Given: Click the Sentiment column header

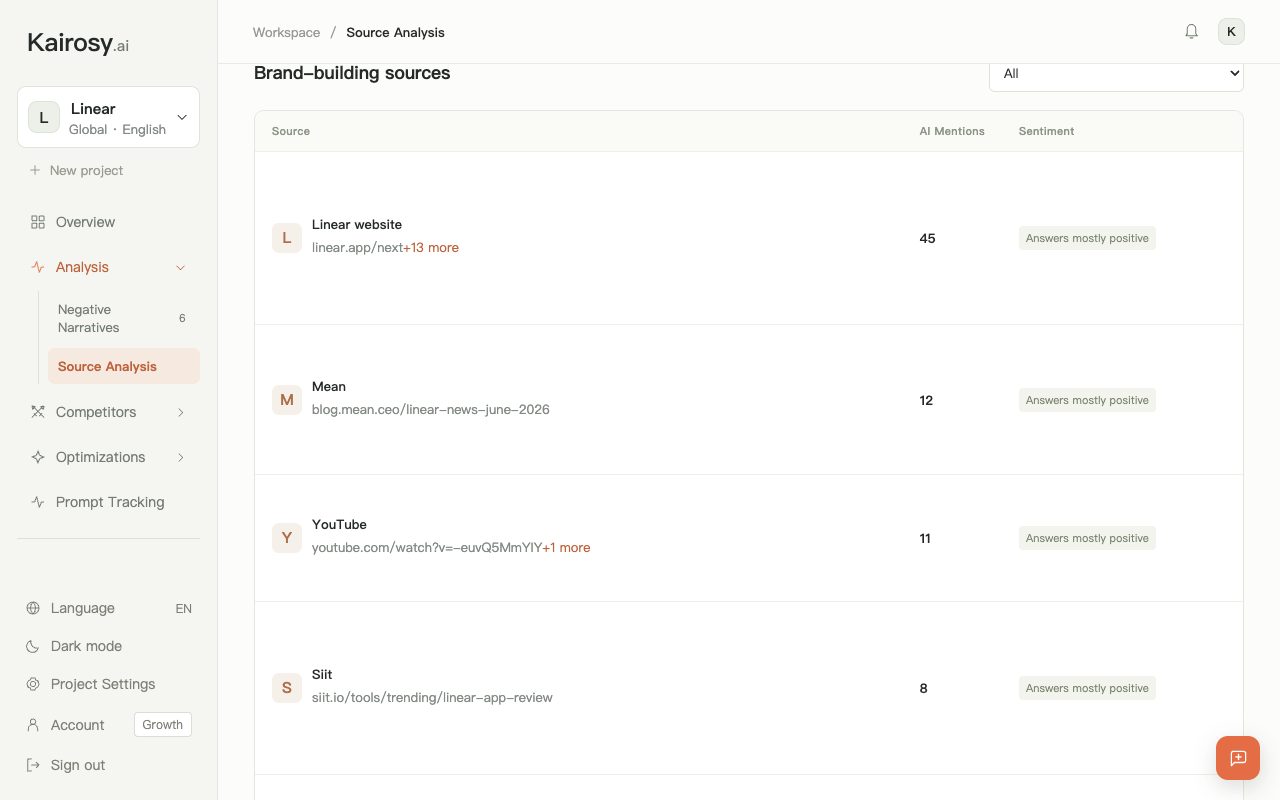Looking at the screenshot, I should (x=1046, y=131).
